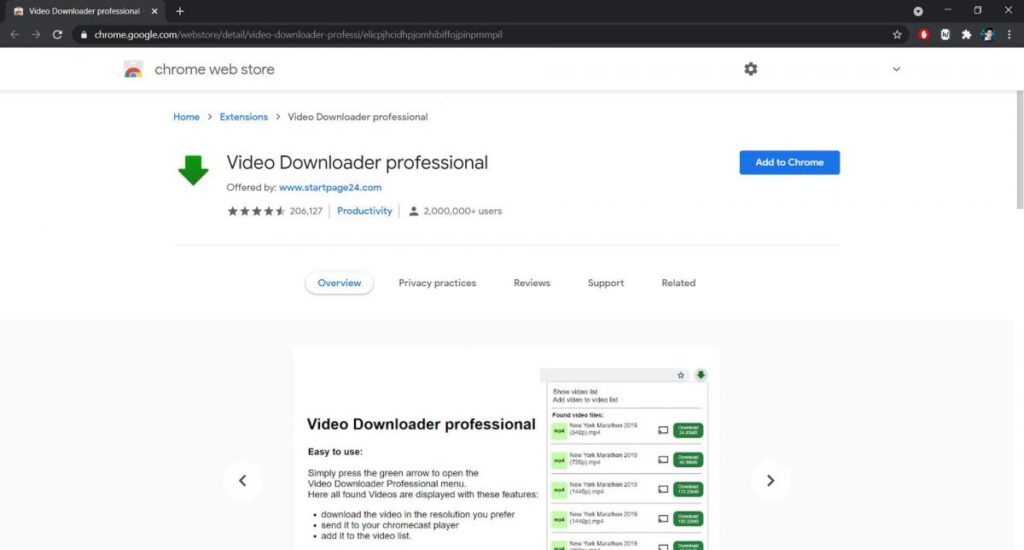Close the Video Downloader professional tab
This screenshot has height=550, width=1024.
(x=154, y=11)
